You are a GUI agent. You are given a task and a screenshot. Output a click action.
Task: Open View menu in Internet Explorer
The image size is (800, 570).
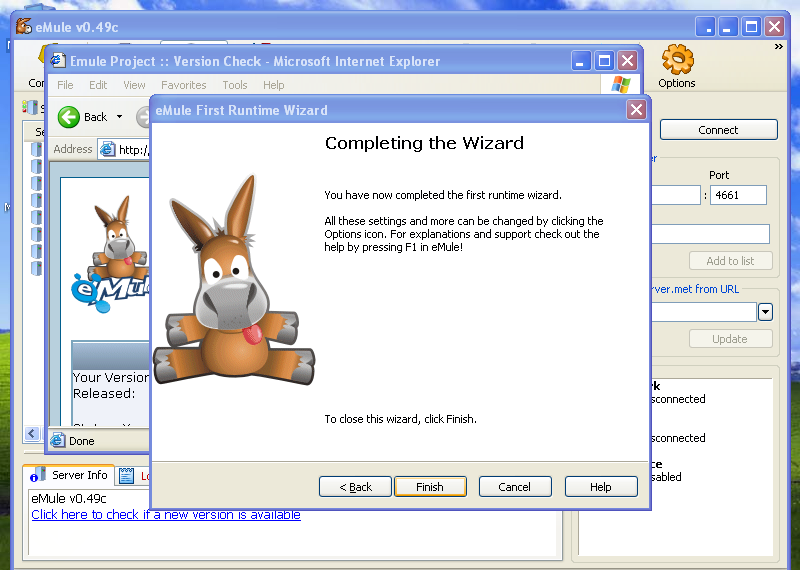[134, 85]
